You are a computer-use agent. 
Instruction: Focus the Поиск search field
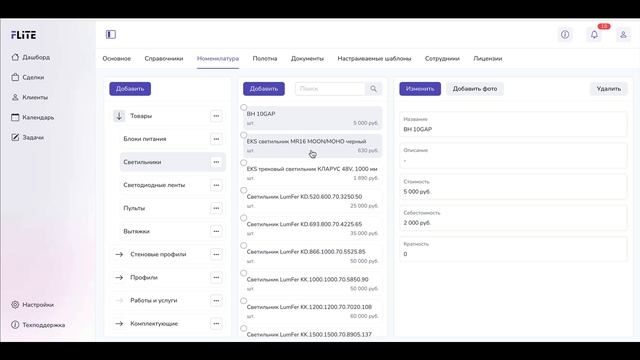(330, 89)
